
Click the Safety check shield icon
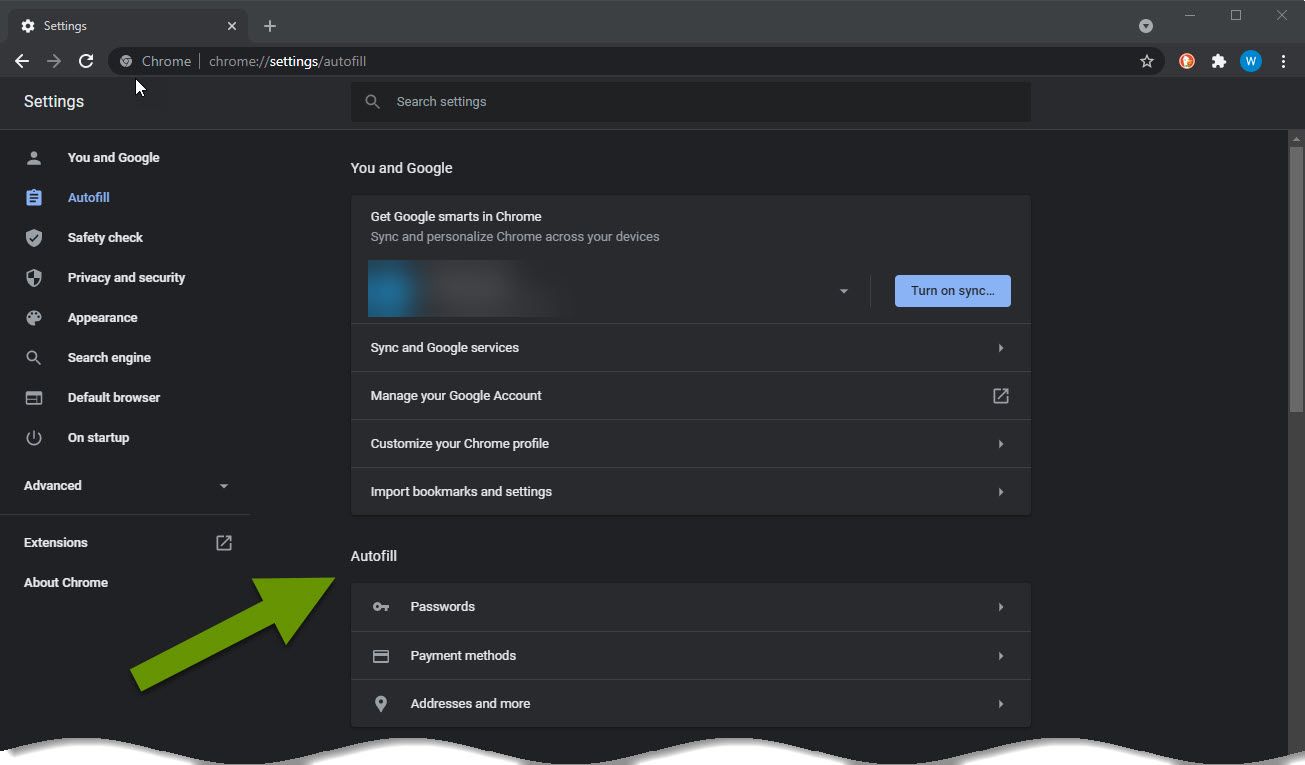coord(34,238)
